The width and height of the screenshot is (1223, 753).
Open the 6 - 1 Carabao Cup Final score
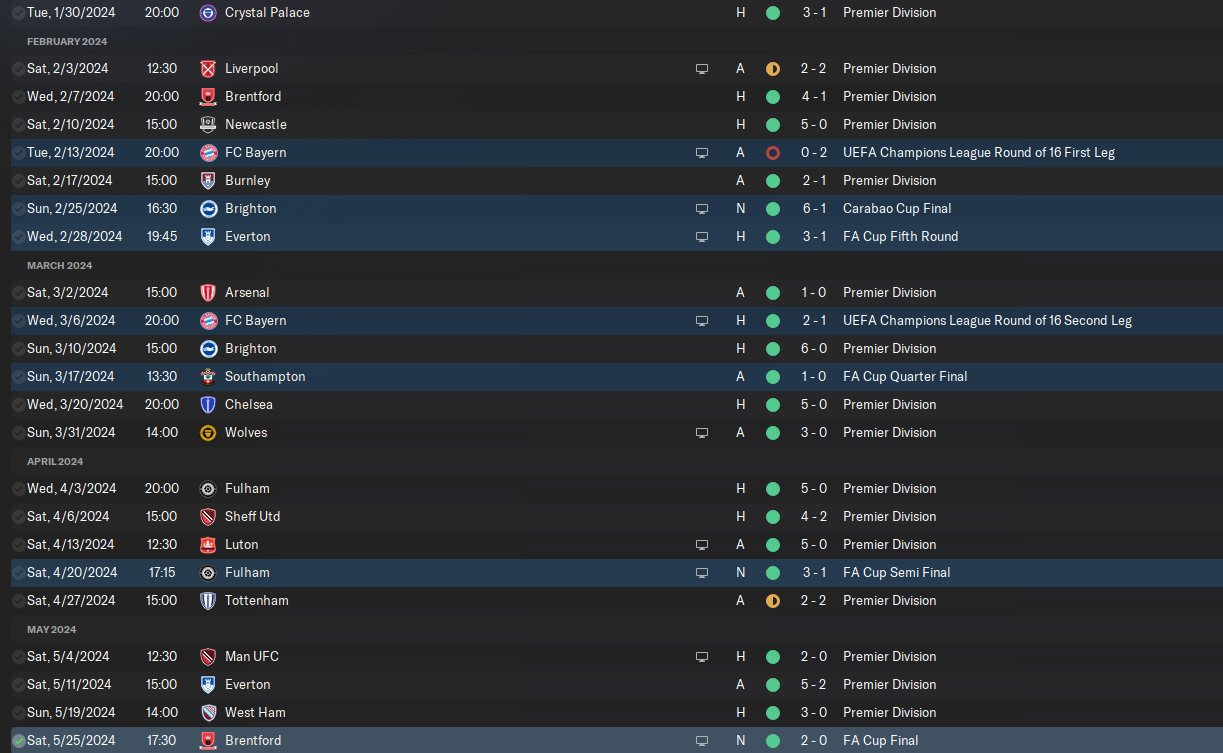coord(812,209)
